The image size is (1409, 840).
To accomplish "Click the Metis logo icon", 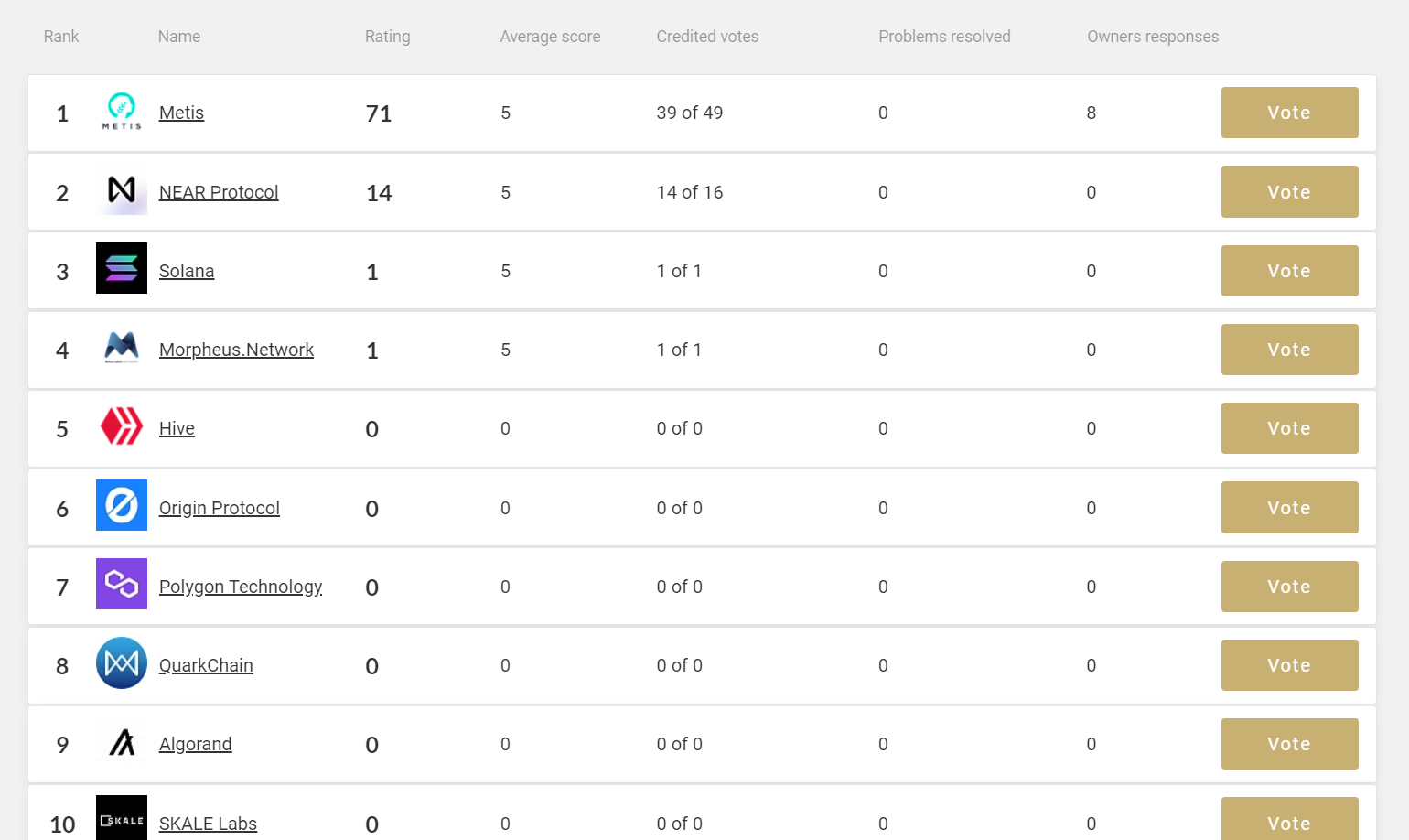I will [122, 113].
